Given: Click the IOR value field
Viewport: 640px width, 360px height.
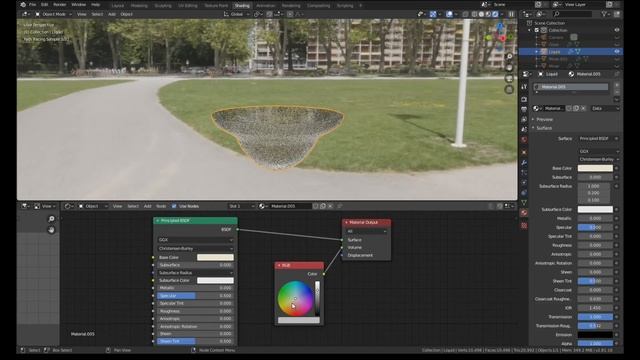Looking at the screenshot, I should point(595,308).
